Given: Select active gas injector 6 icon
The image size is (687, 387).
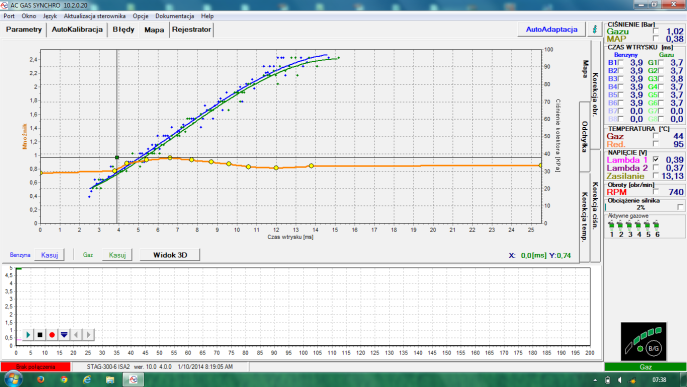Looking at the screenshot, I should click(x=656, y=226).
